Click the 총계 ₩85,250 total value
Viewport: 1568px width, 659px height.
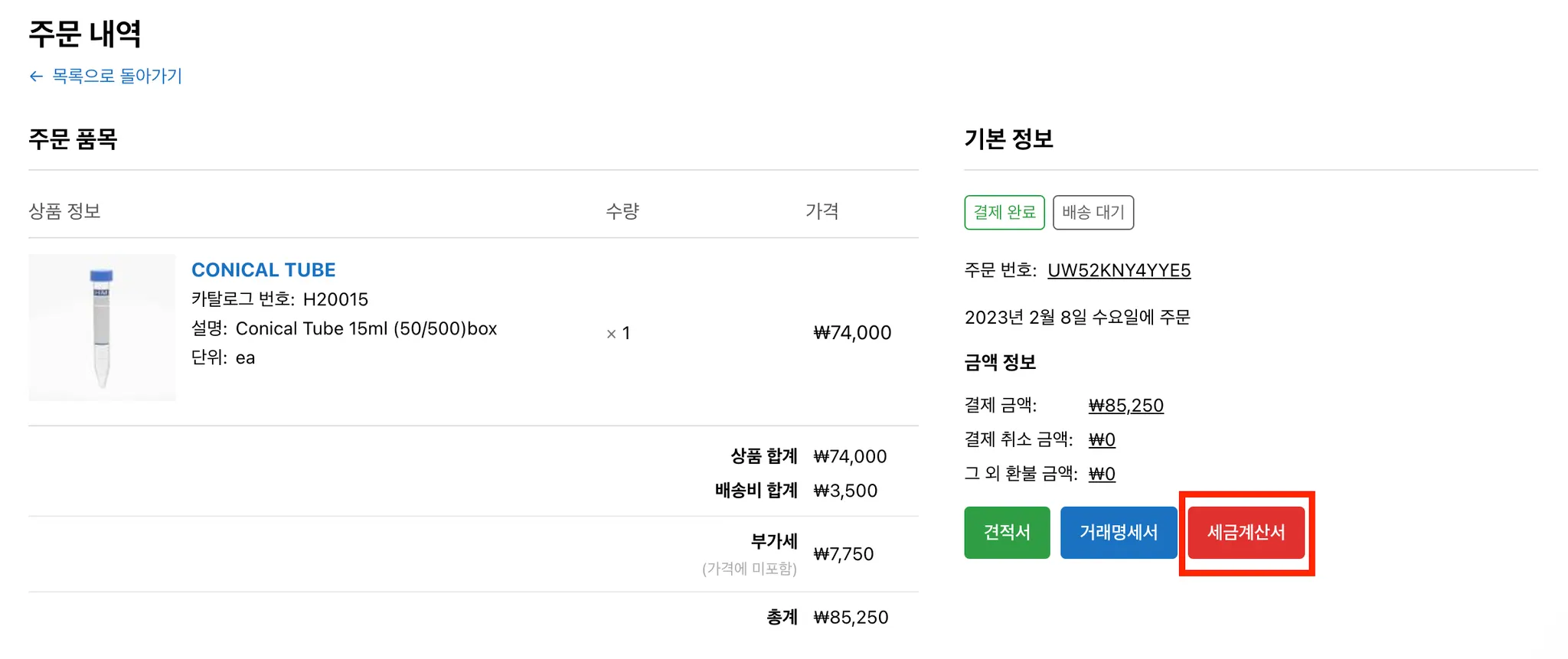[x=851, y=618]
